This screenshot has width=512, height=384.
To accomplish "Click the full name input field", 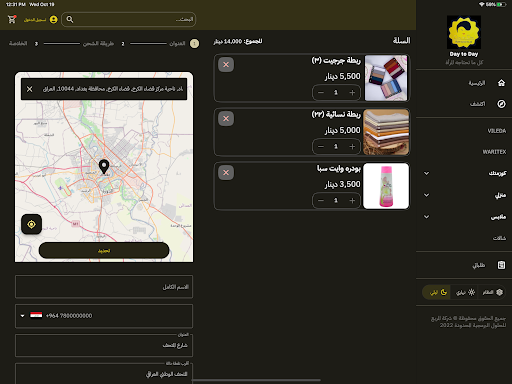I will tap(104, 287).
